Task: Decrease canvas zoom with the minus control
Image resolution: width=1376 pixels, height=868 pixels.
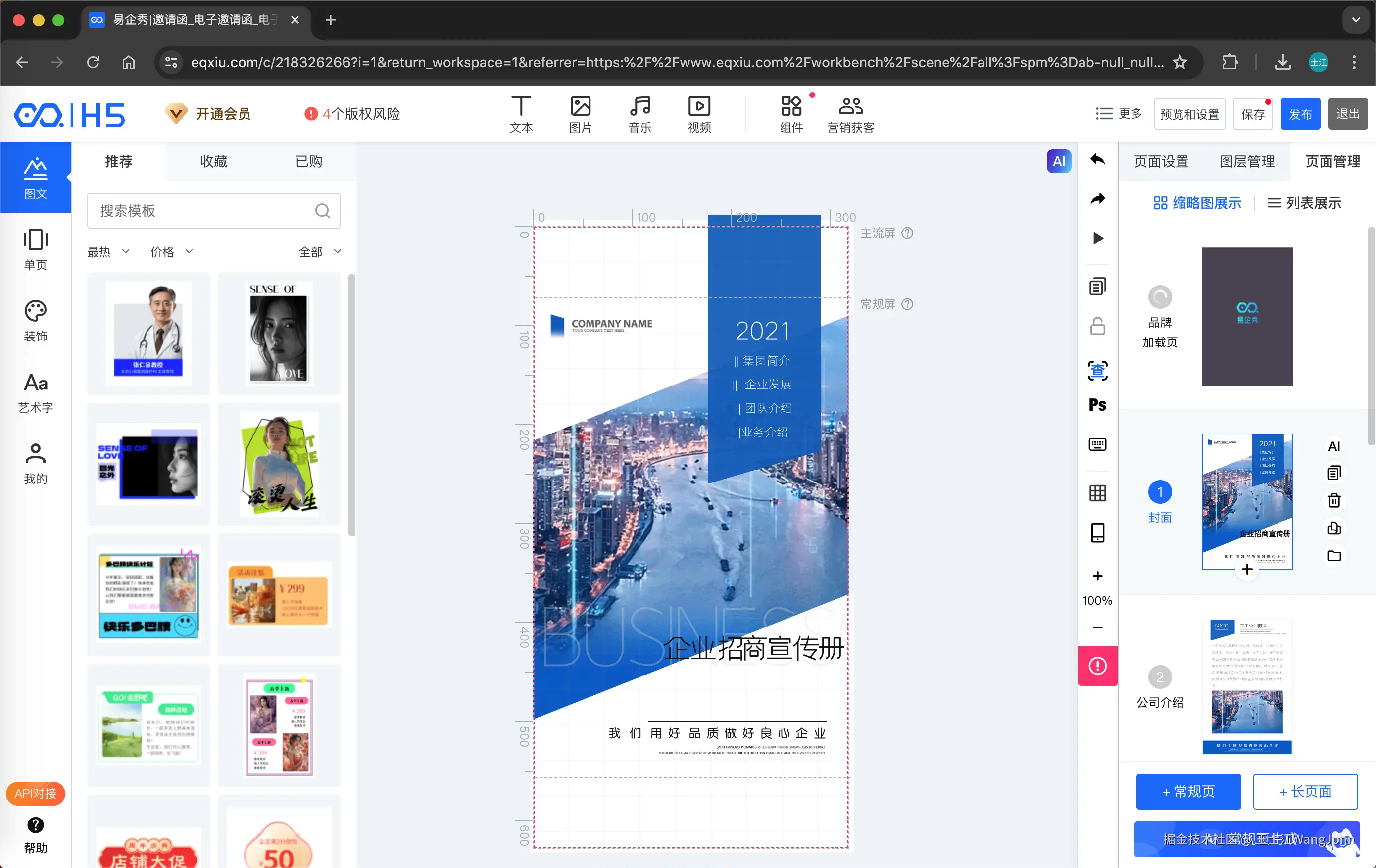Action: pyautogui.click(x=1097, y=627)
